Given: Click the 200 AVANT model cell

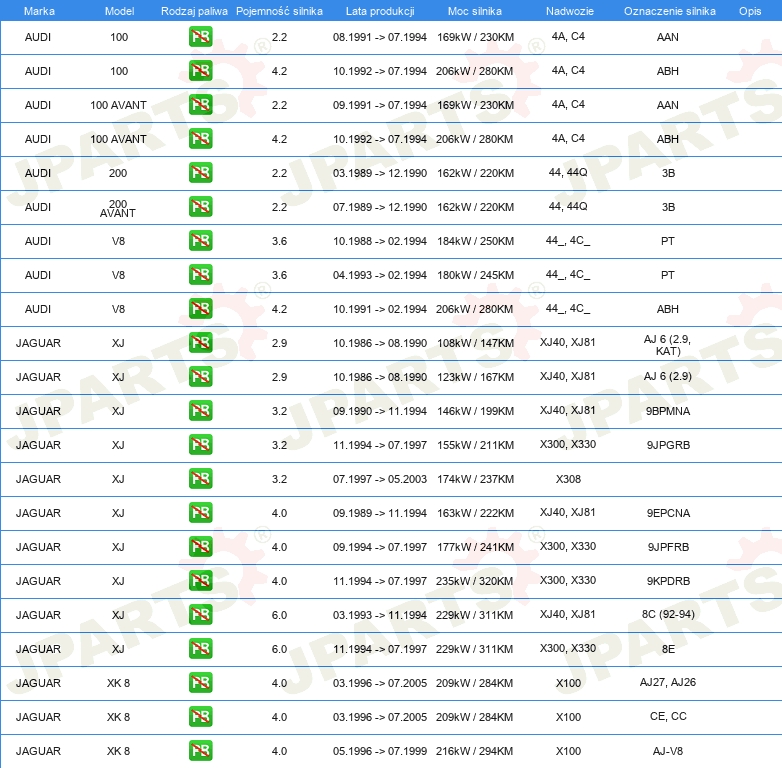Looking at the screenshot, I should 118,208.
